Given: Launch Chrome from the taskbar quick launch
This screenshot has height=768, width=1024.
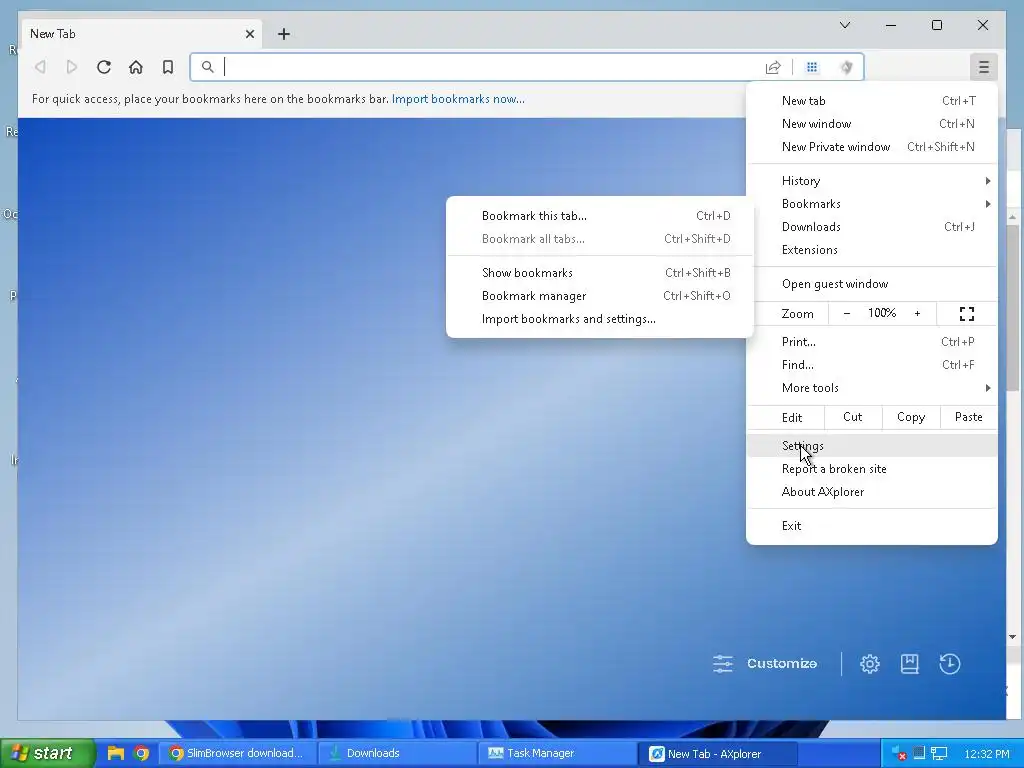Looking at the screenshot, I should point(141,753).
